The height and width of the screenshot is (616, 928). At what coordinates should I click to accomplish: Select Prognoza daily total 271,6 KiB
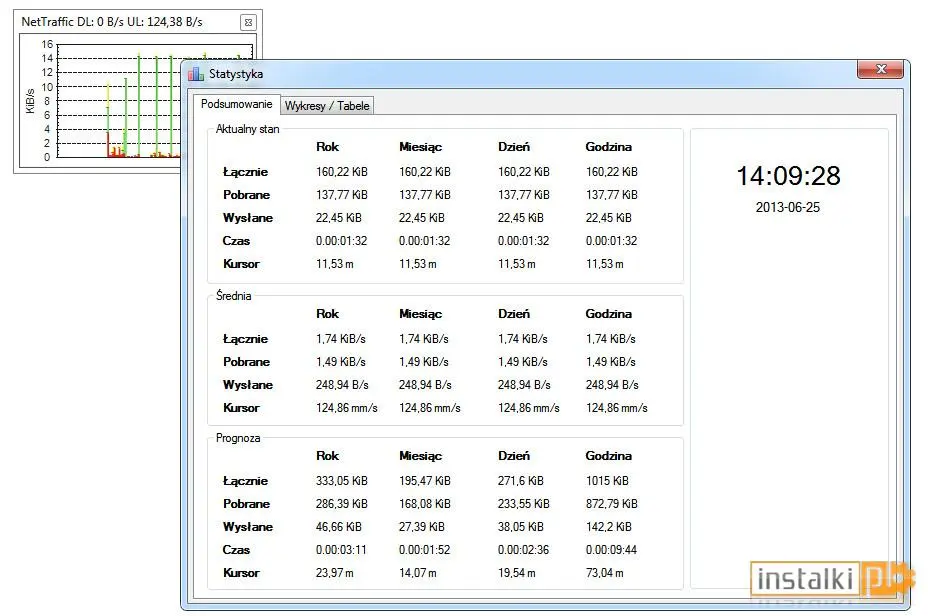click(x=520, y=480)
